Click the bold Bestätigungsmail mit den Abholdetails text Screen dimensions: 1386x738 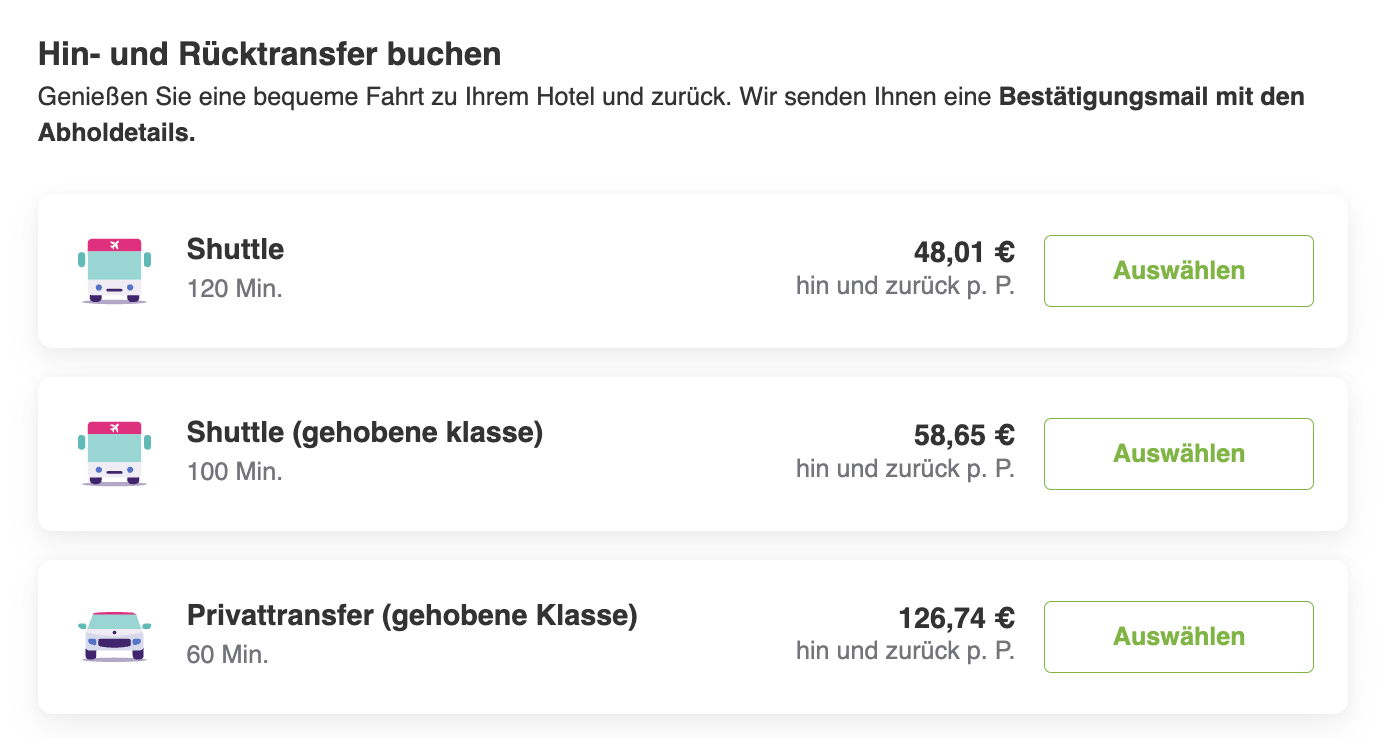pyautogui.click(x=671, y=116)
